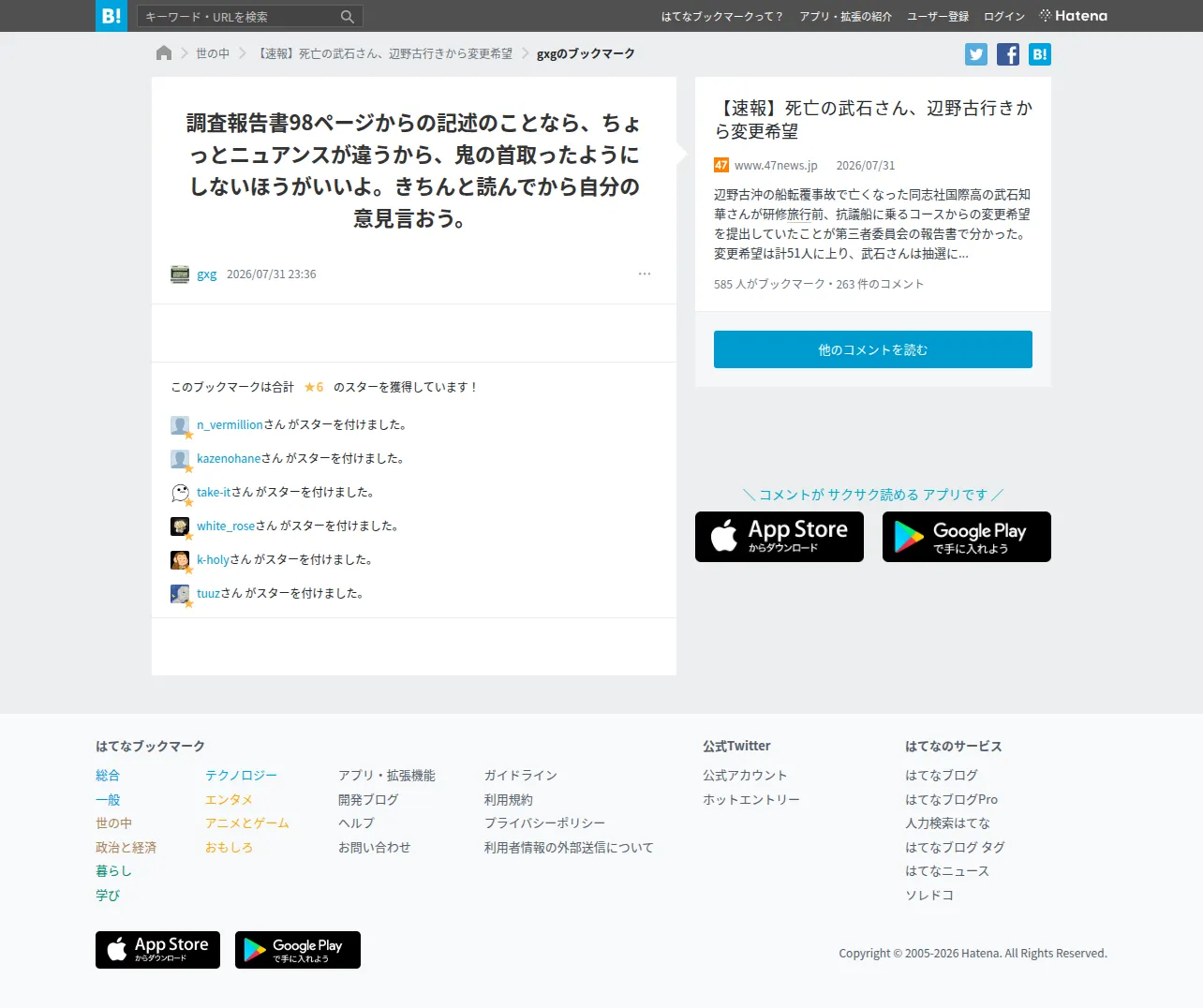Click the footer Google Play badge

pyautogui.click(x=298, y=950)
